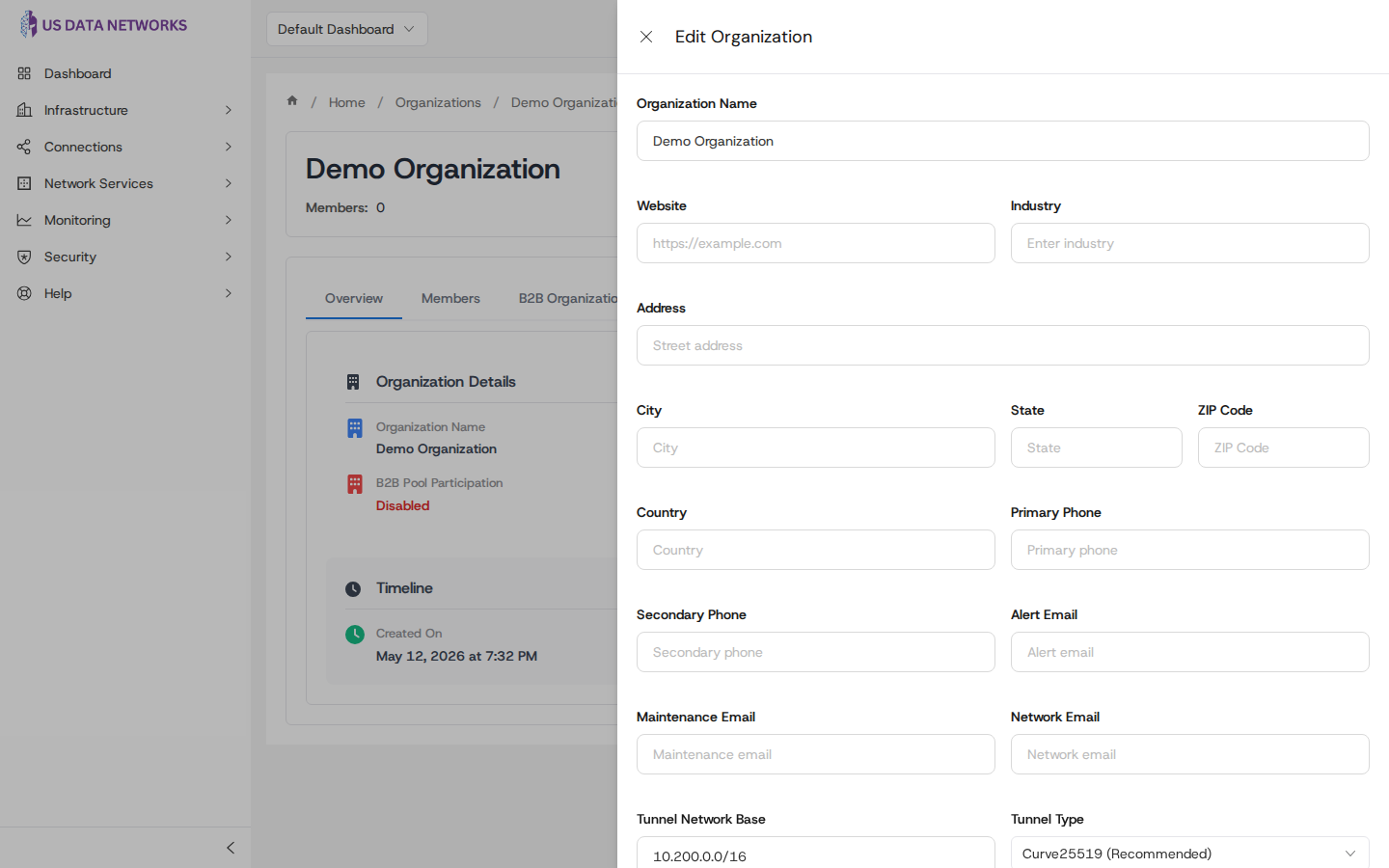
Task: Click the Network email input field
Action: (1190, 754)
